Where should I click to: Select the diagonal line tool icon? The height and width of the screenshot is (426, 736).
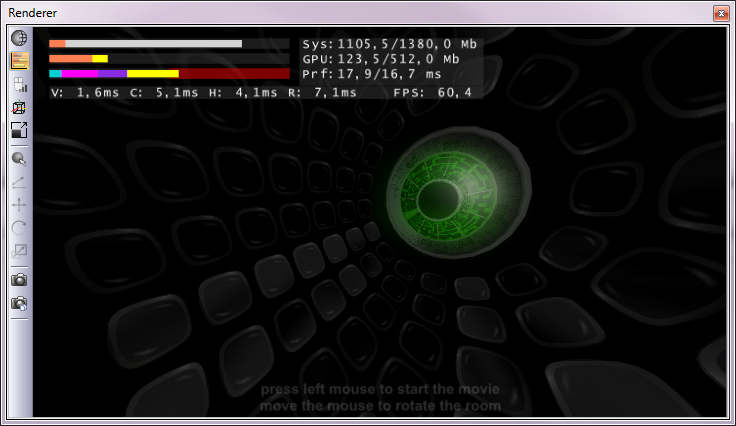point(19,181)
